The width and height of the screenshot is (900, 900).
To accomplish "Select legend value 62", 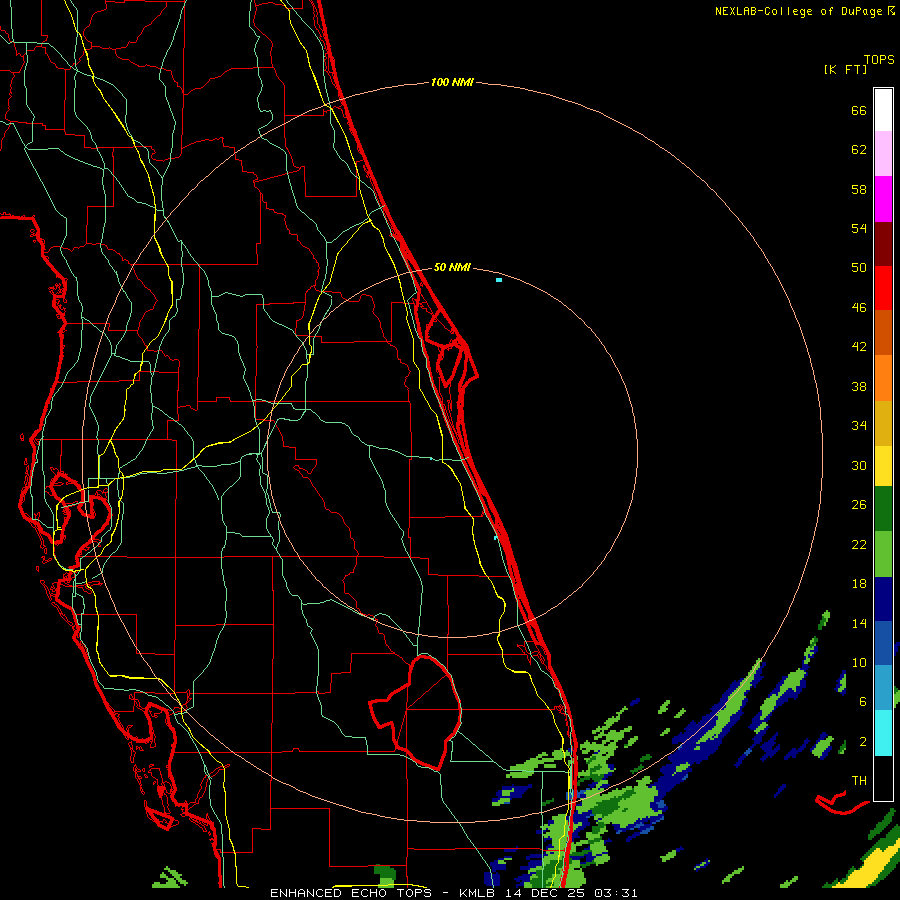I will click(859, 150).
